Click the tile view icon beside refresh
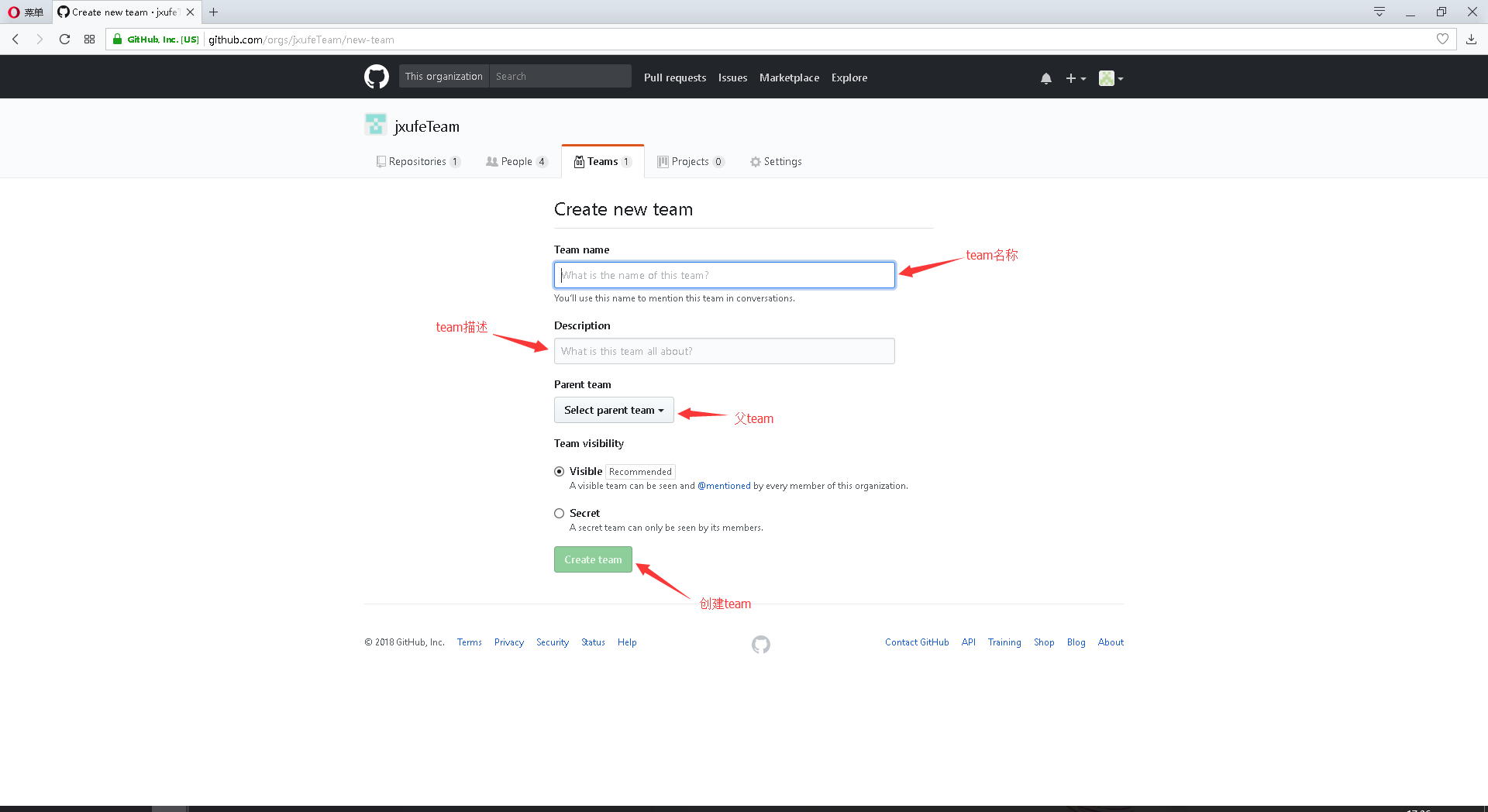 (x=89, y=39)
